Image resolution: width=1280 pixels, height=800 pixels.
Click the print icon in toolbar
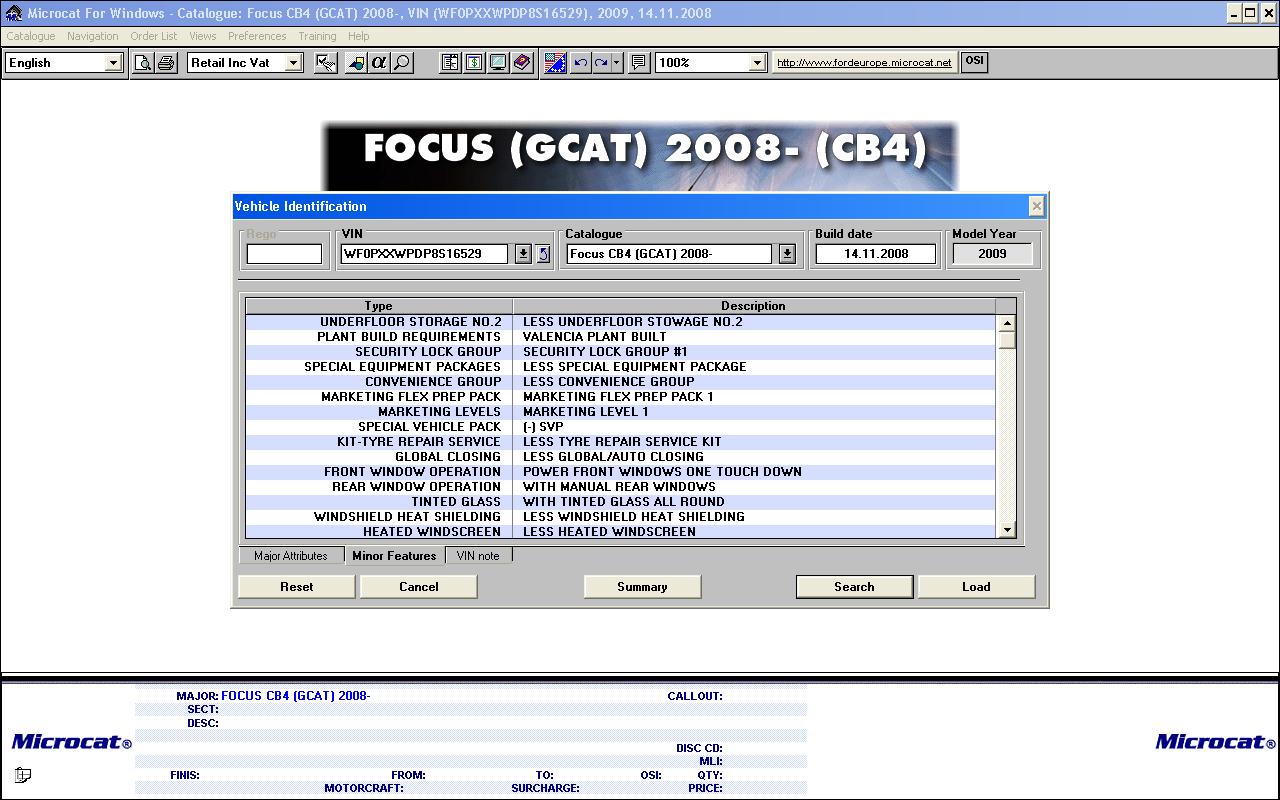tap(166, 62)
